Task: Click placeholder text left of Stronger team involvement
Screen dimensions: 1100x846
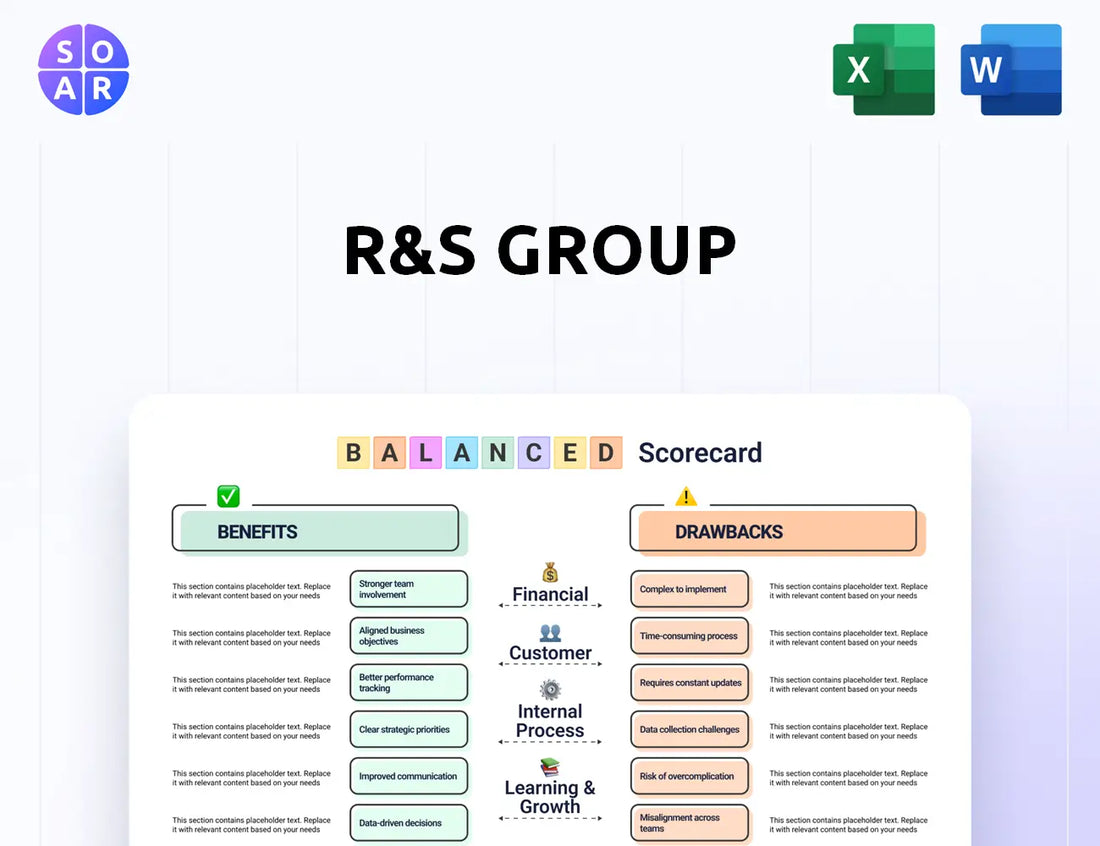Action: point(251,591)
